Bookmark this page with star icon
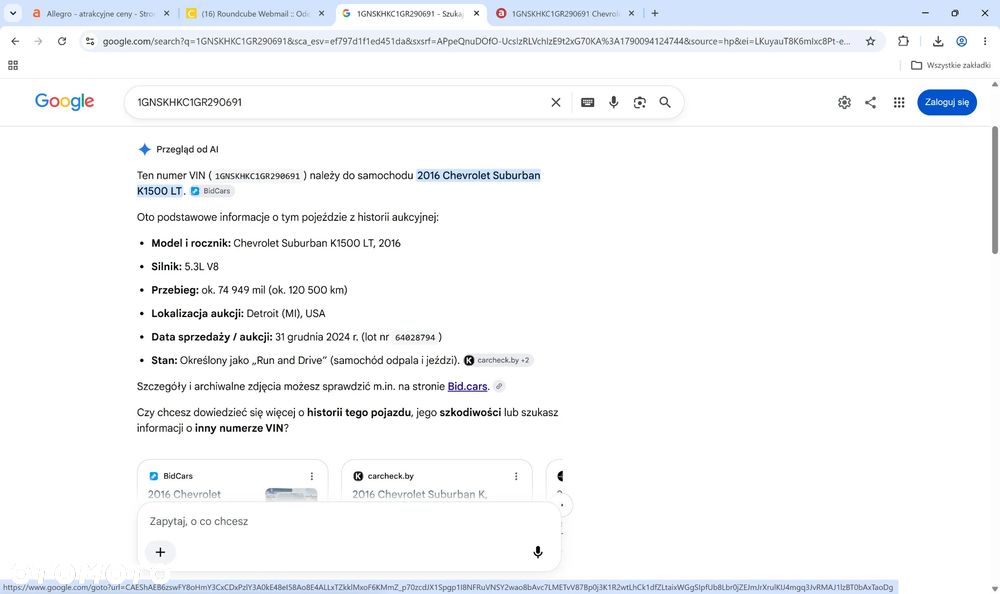 tap(871, 41)
